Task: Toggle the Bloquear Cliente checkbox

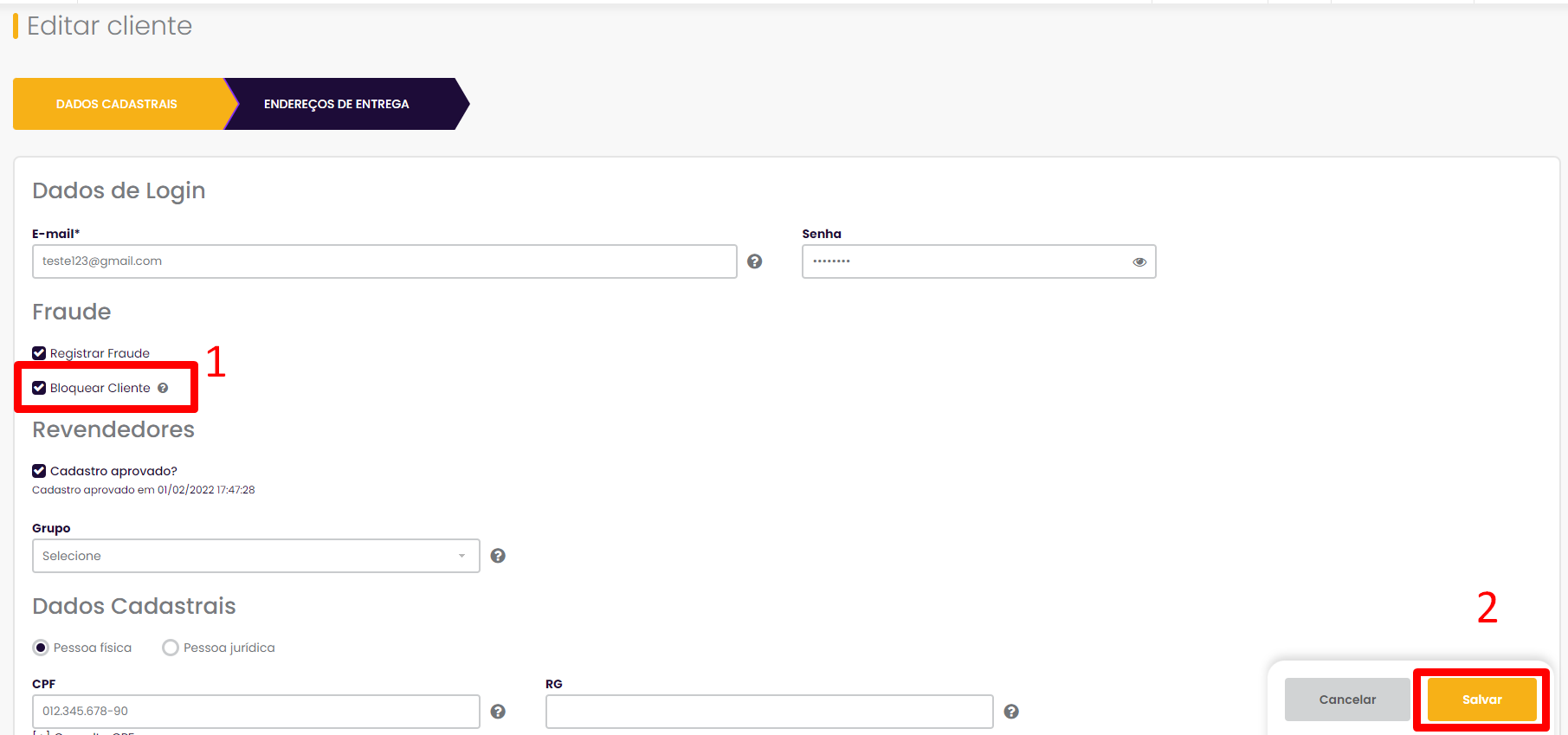Action: pos(39,388)
